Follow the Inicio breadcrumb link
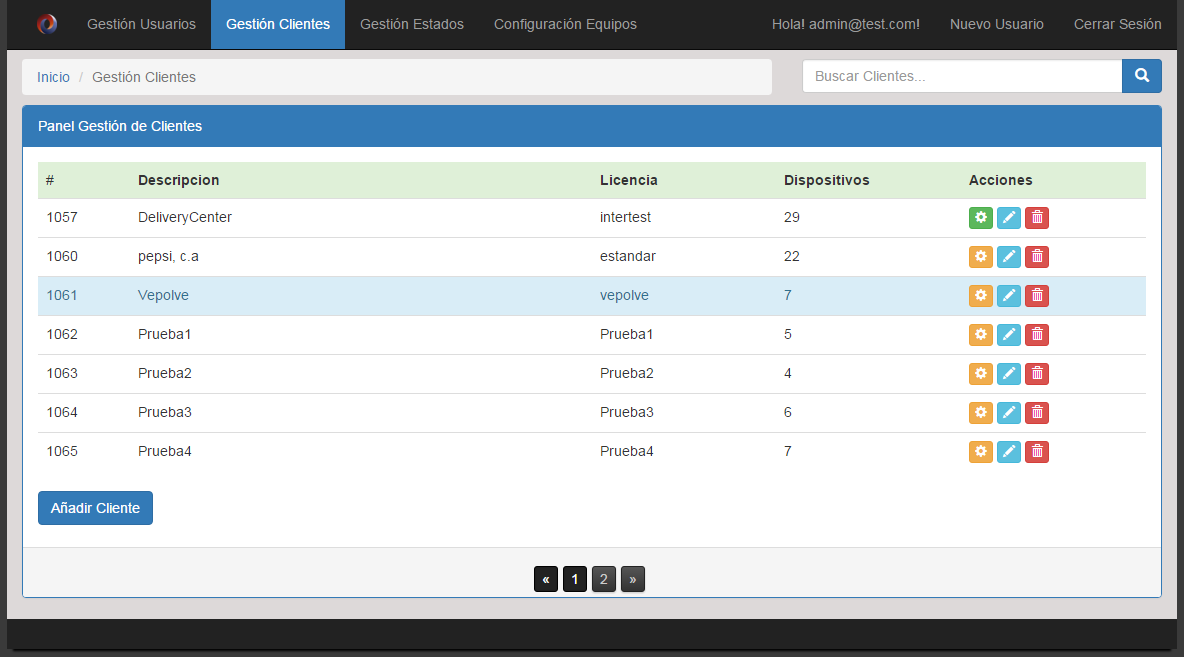 click(x=53, y=77)
